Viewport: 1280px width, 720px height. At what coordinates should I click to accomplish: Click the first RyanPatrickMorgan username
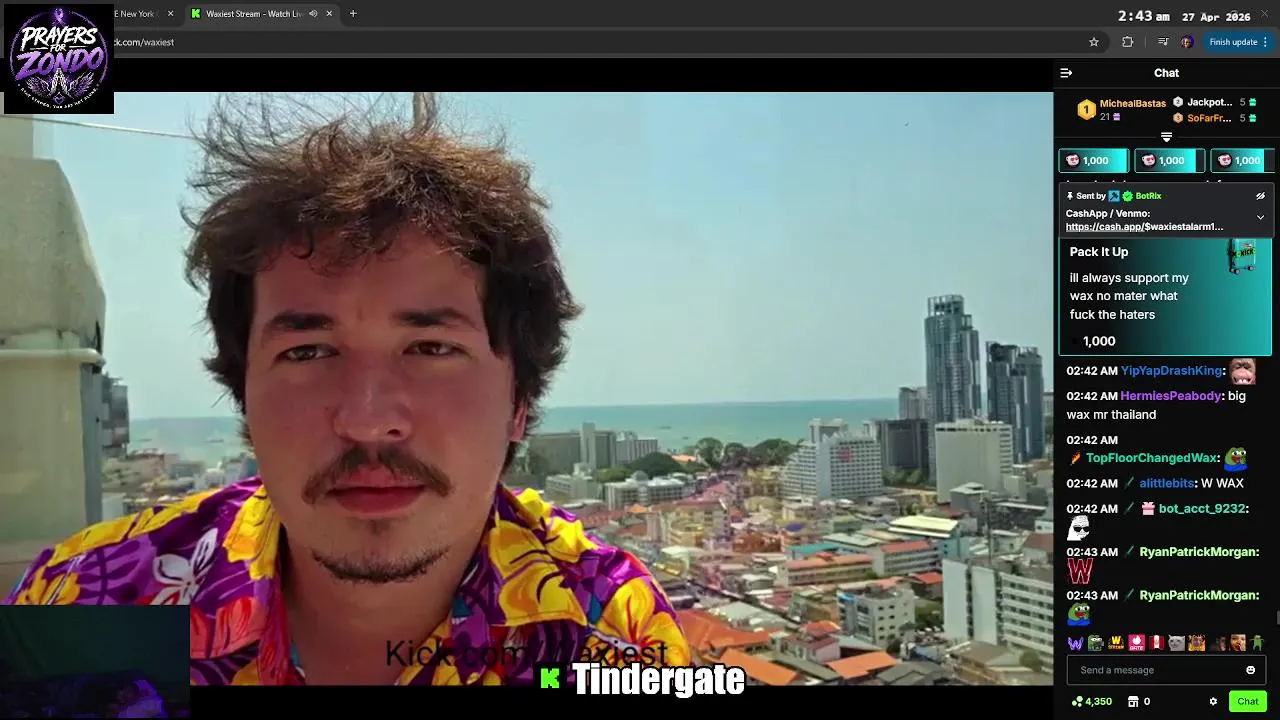[x=1198, y=552]
